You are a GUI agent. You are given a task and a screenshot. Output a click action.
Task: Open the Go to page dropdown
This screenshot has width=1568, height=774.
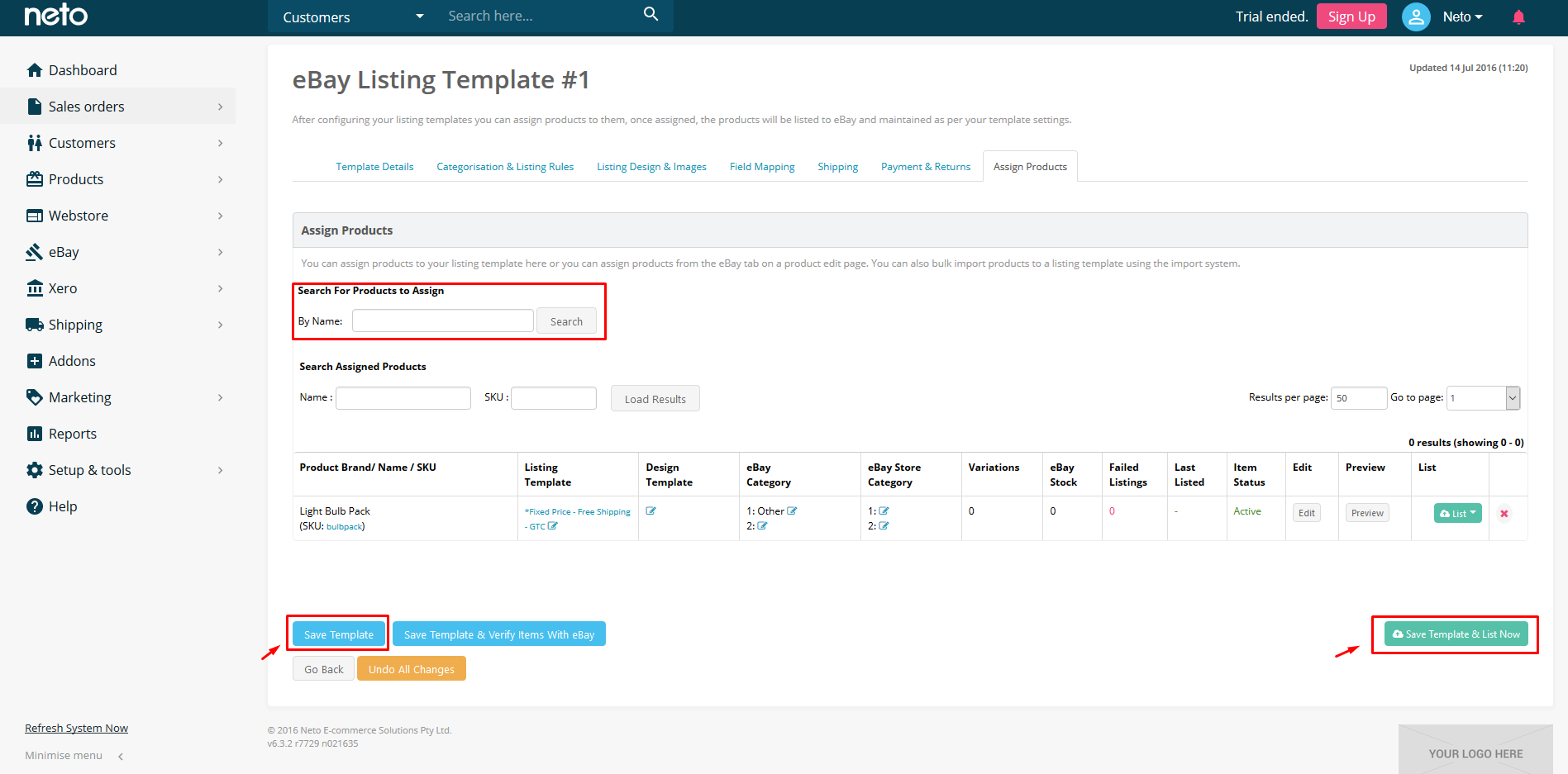pyautogui.click(x=1484, y=398)
